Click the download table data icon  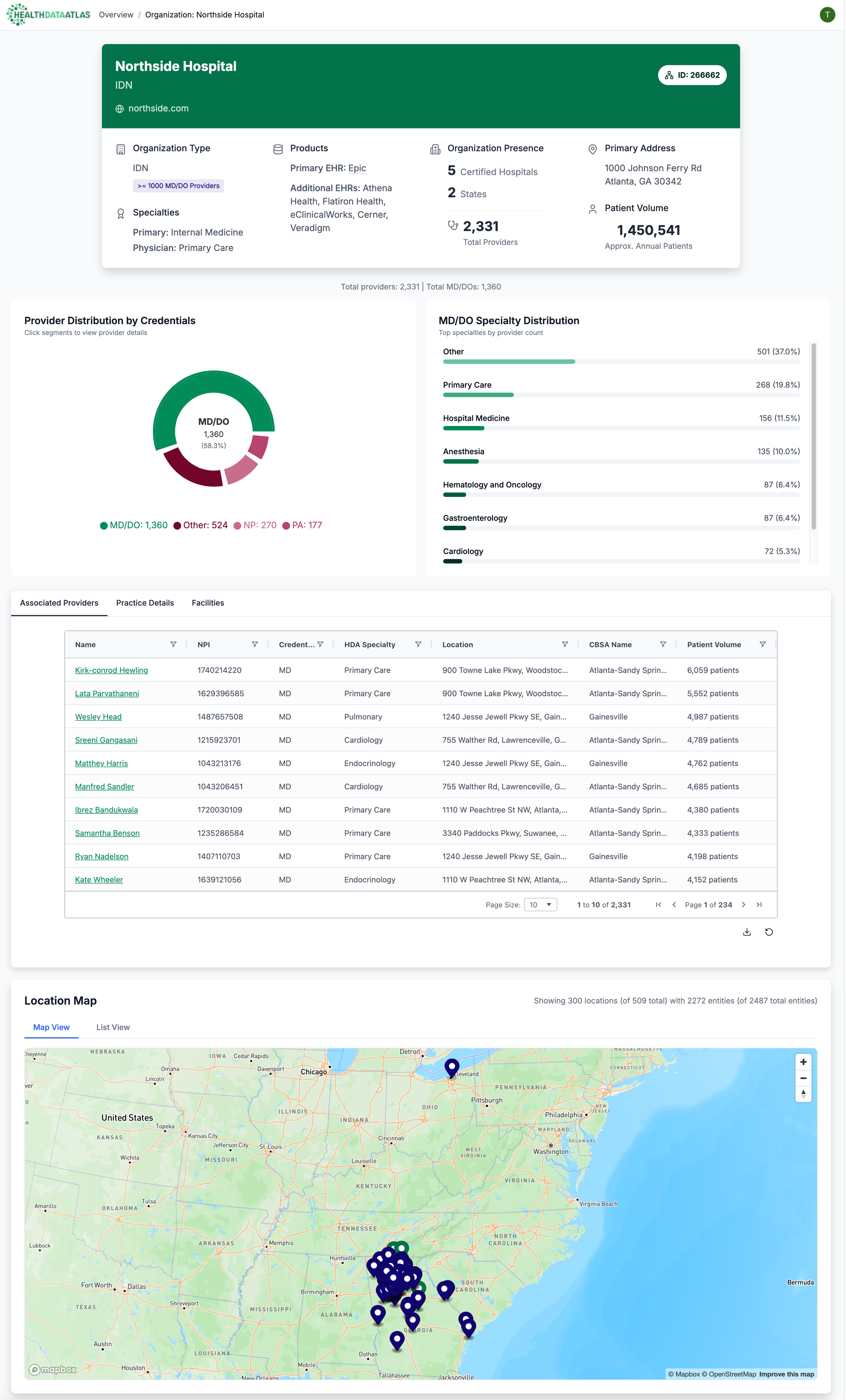pos(747,932)
